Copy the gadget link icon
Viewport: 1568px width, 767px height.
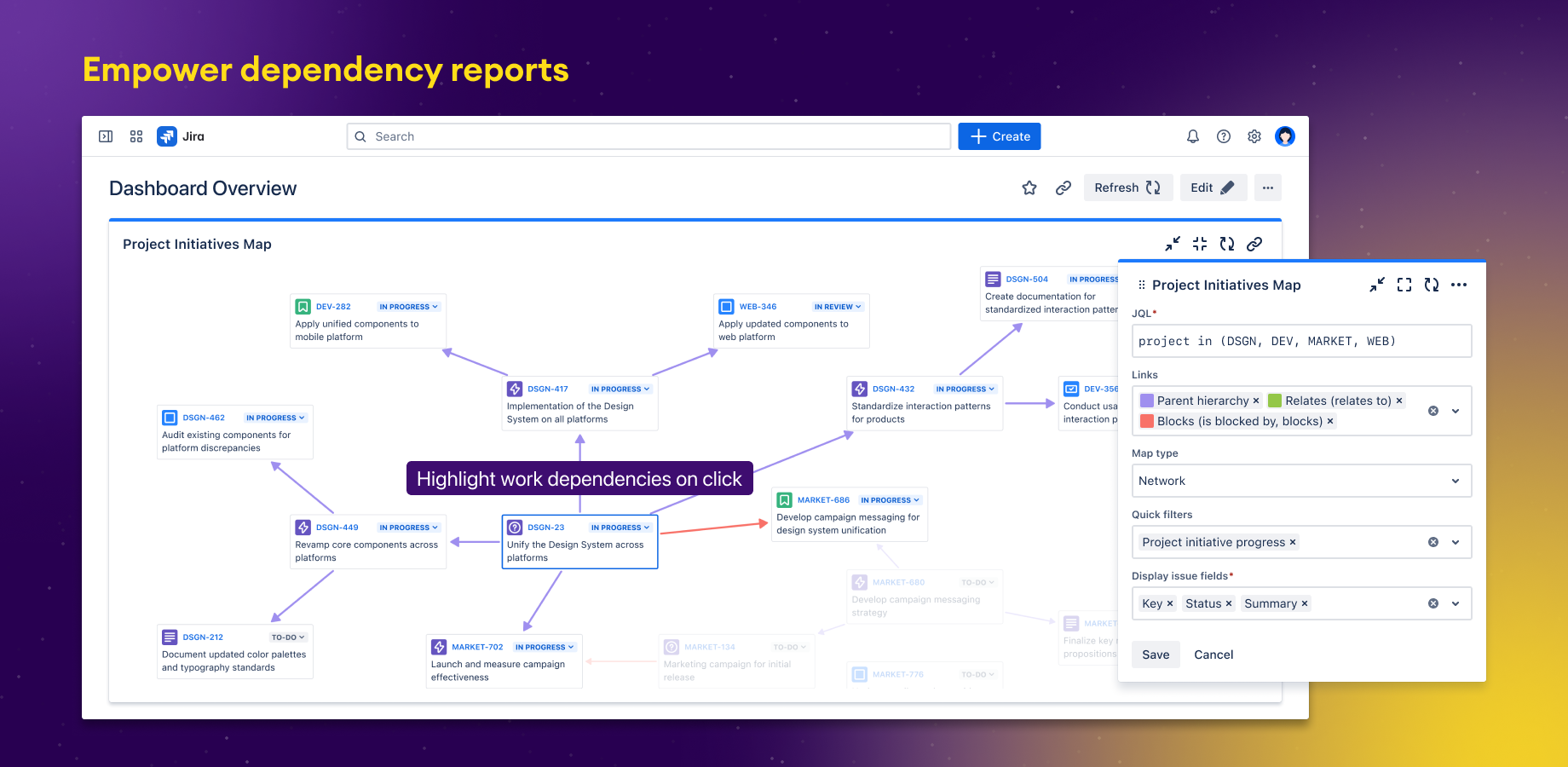[1254, 245]
